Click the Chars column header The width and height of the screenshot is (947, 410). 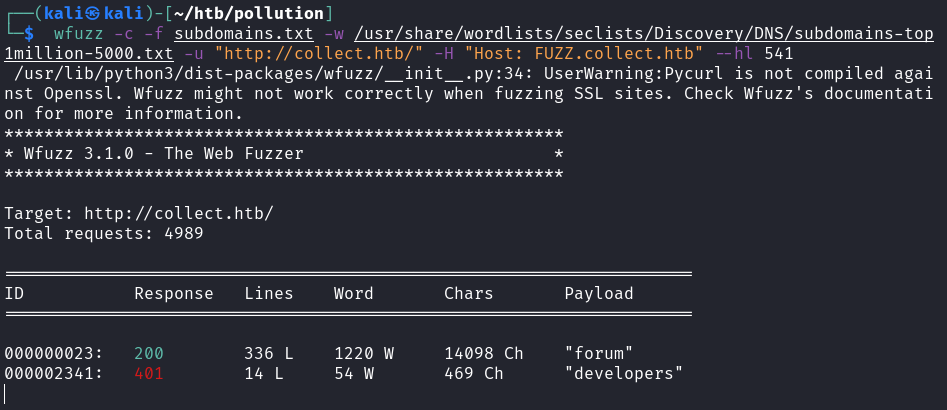[x=469, y=293]
